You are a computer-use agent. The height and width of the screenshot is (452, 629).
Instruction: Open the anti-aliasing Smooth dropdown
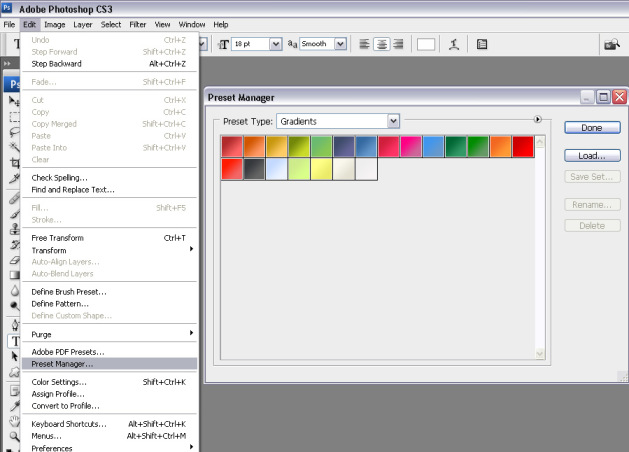[x=340, y=44]
